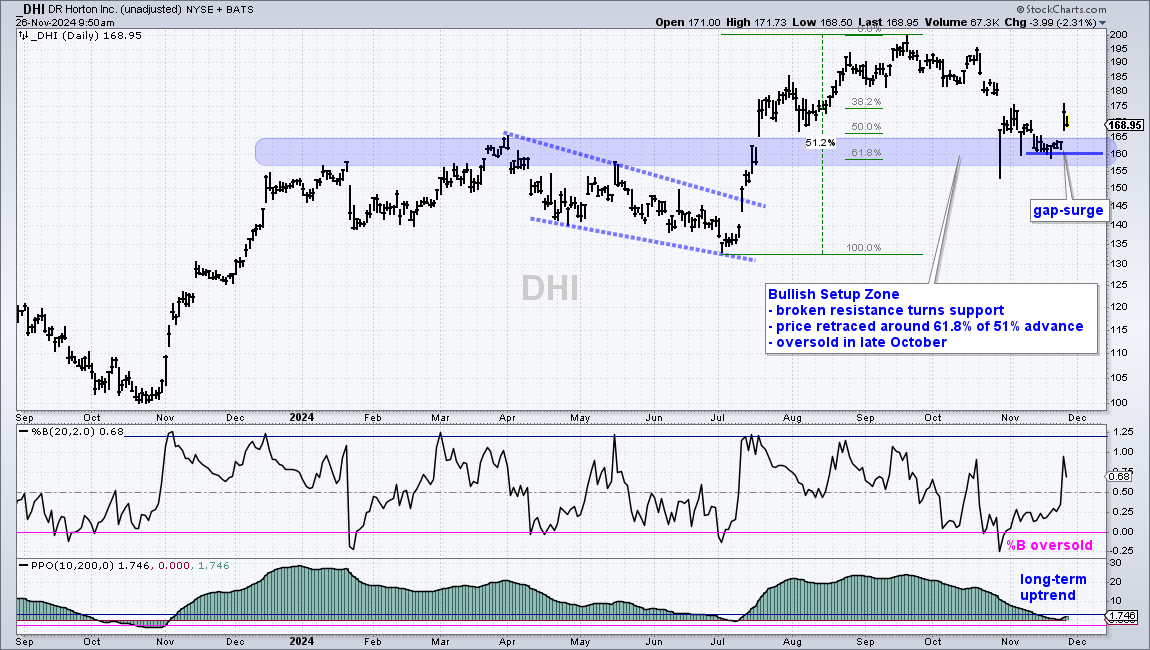1150x650 pixels.
Task: Click the '_DHI (Daily) 168.95' legend text
Action: coord(86,35)
